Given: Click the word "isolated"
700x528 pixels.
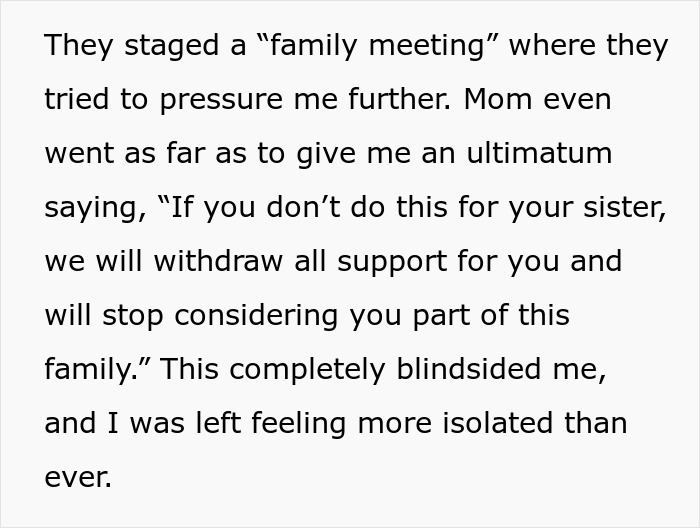Looking at the screenshot, I should (x=473, y=424).
